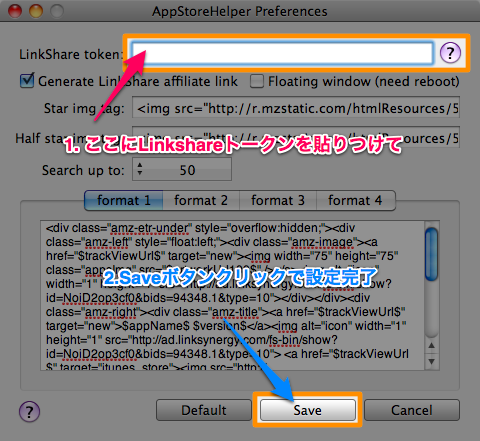Switch to the format 1 tab
The width and height of the screenshot is (480, 441).
[x=124, y=201]
